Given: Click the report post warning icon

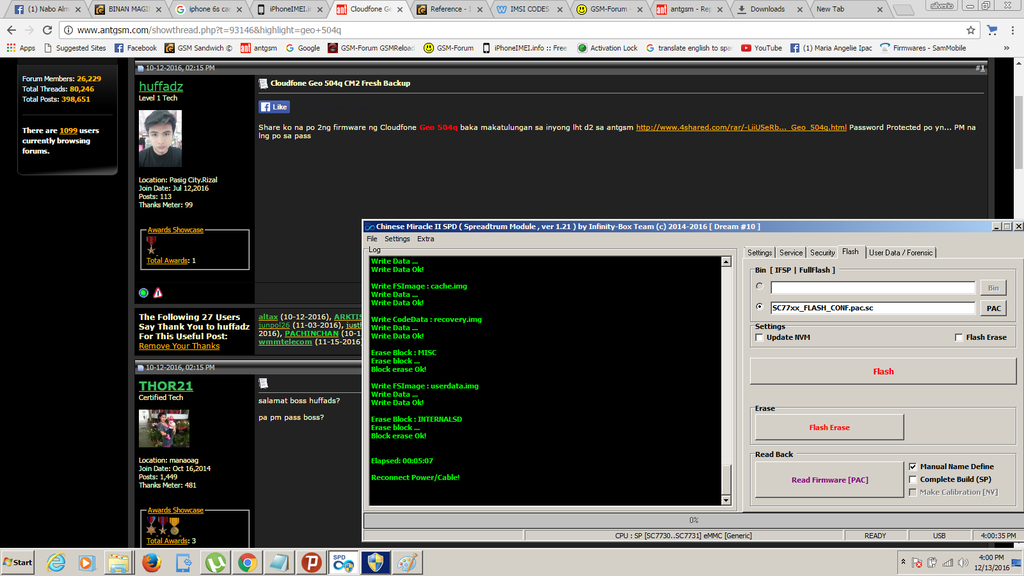Looking at the screenshot, I should [x=157, y=293].
